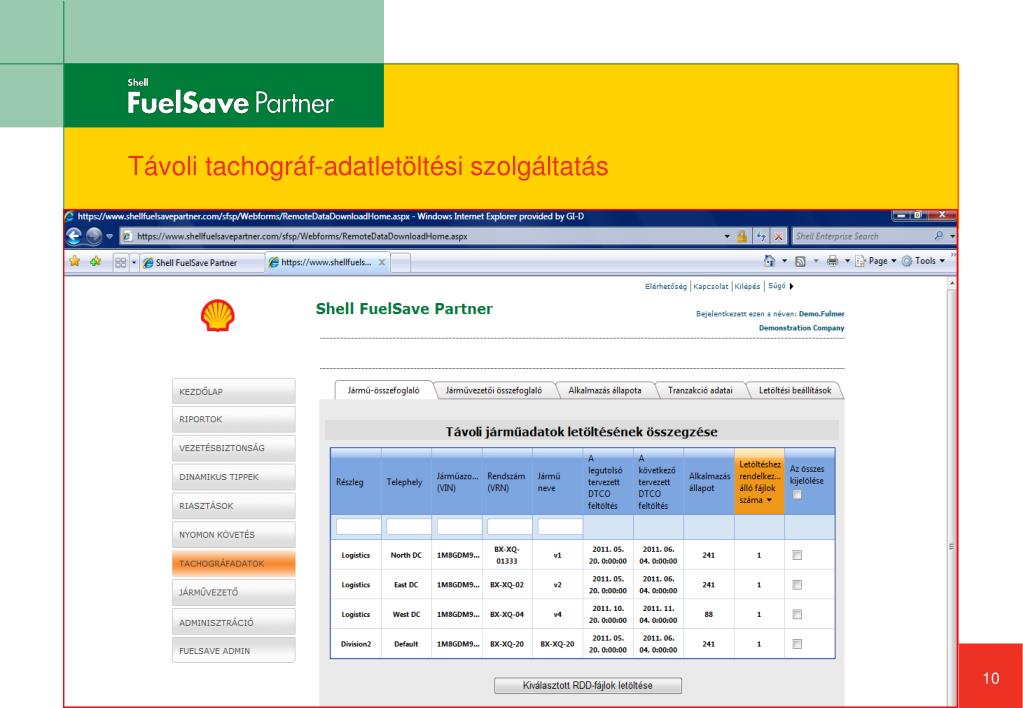Select the Jármű-összefoglaló tab
Image resolution: width=1023 pixels, height=708 pixels.
(384, 390)
